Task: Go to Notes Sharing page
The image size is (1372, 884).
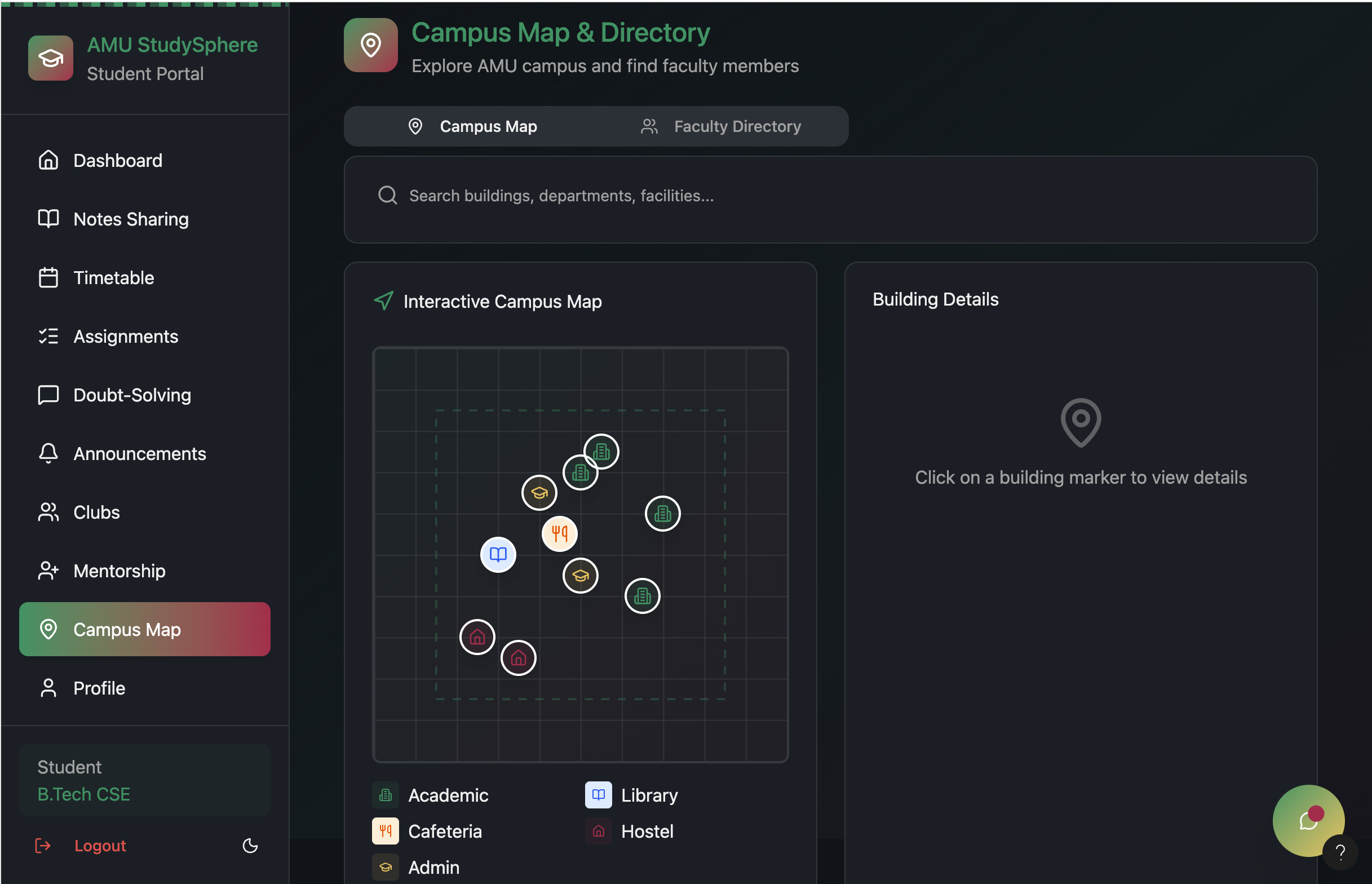Action: pyautogui.click(x=131, y=219)
